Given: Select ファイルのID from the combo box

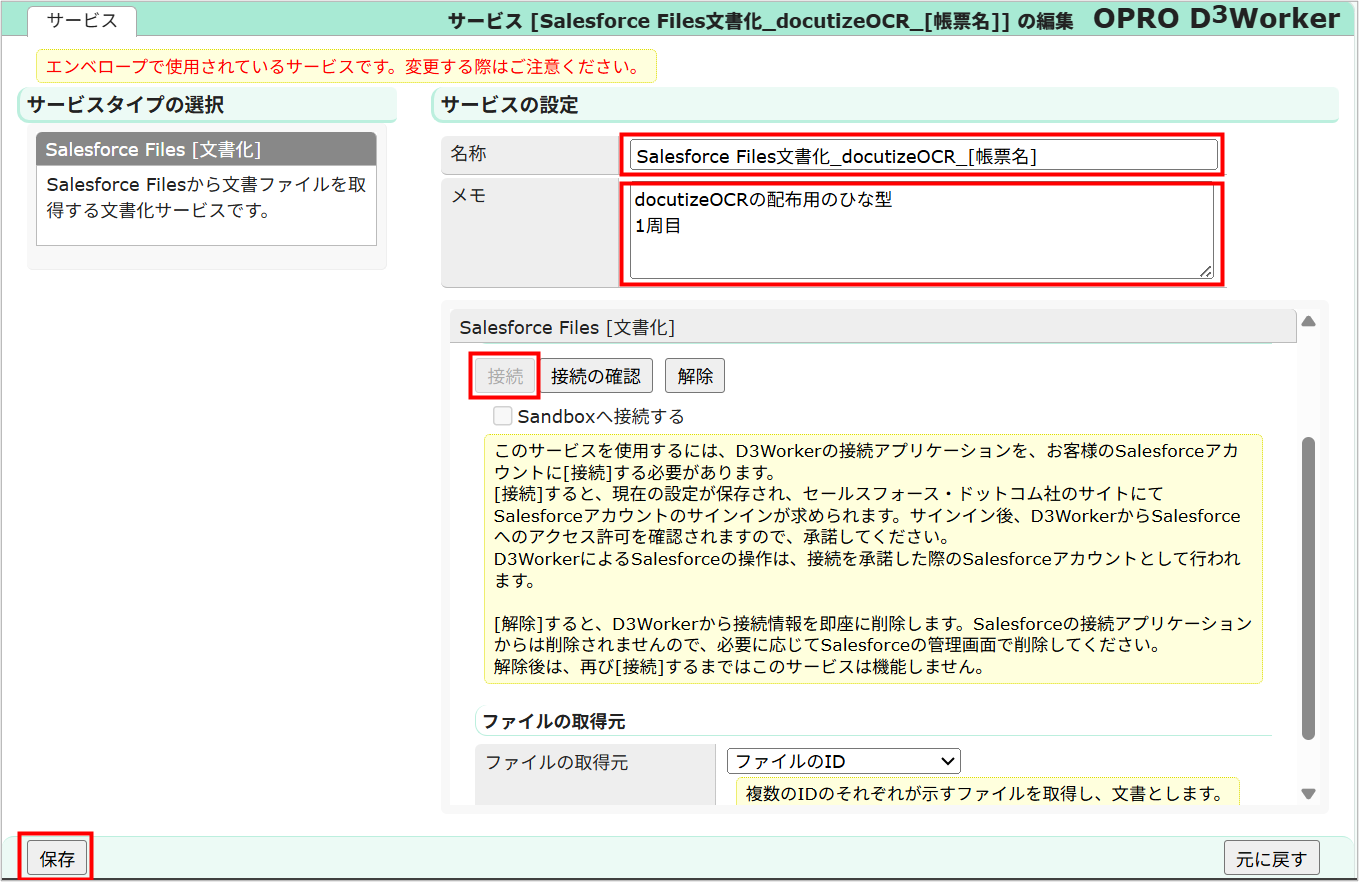Looking at the screenshot, I should 843,761.
